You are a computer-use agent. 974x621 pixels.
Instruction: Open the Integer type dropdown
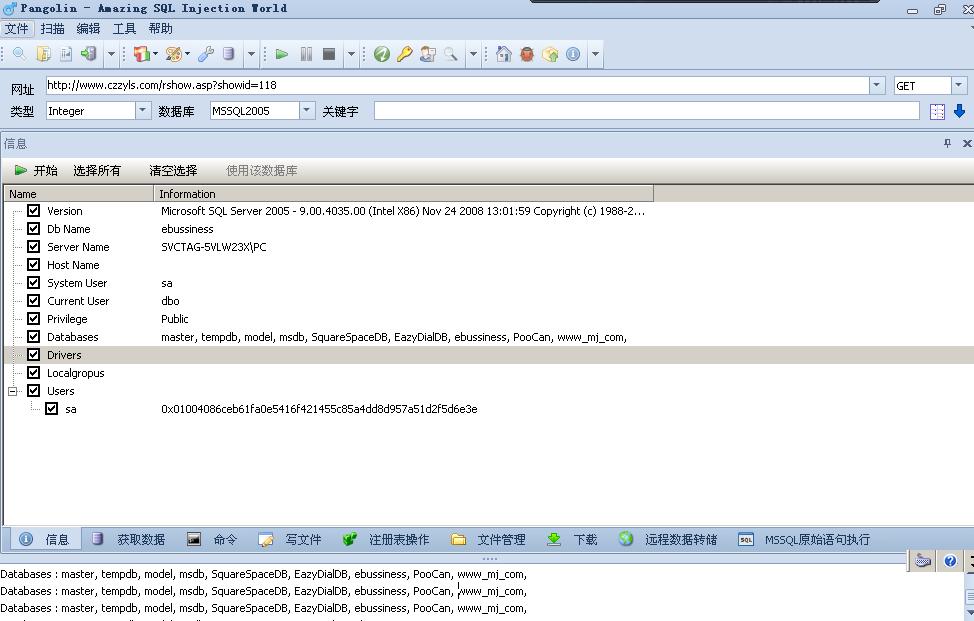142,111
